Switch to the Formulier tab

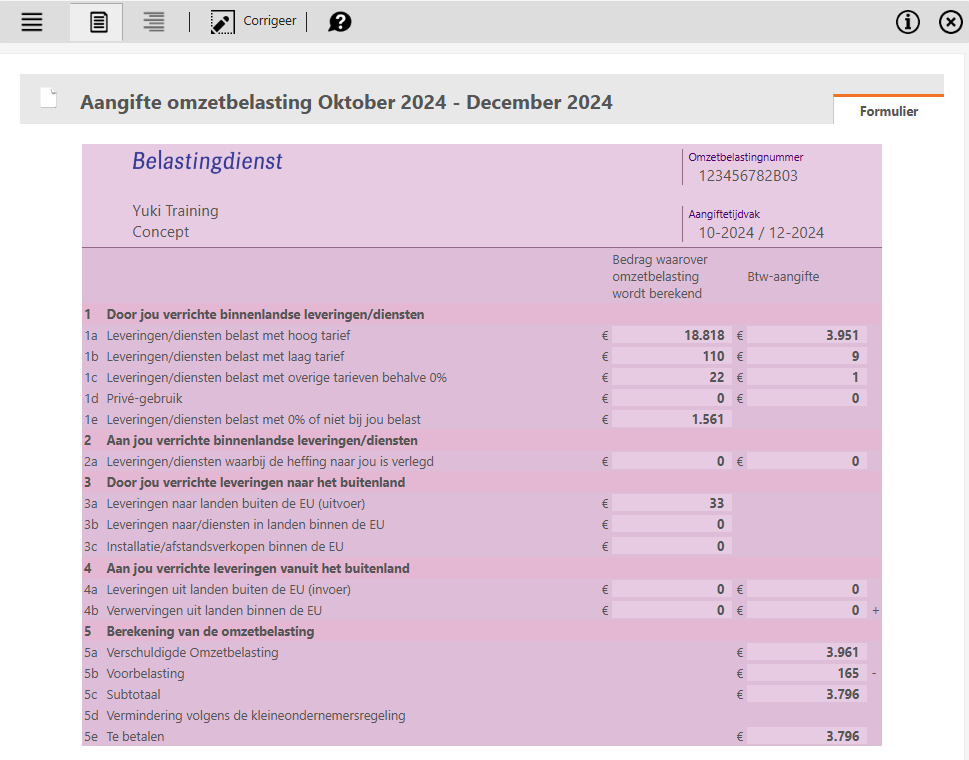coord(888,111)
